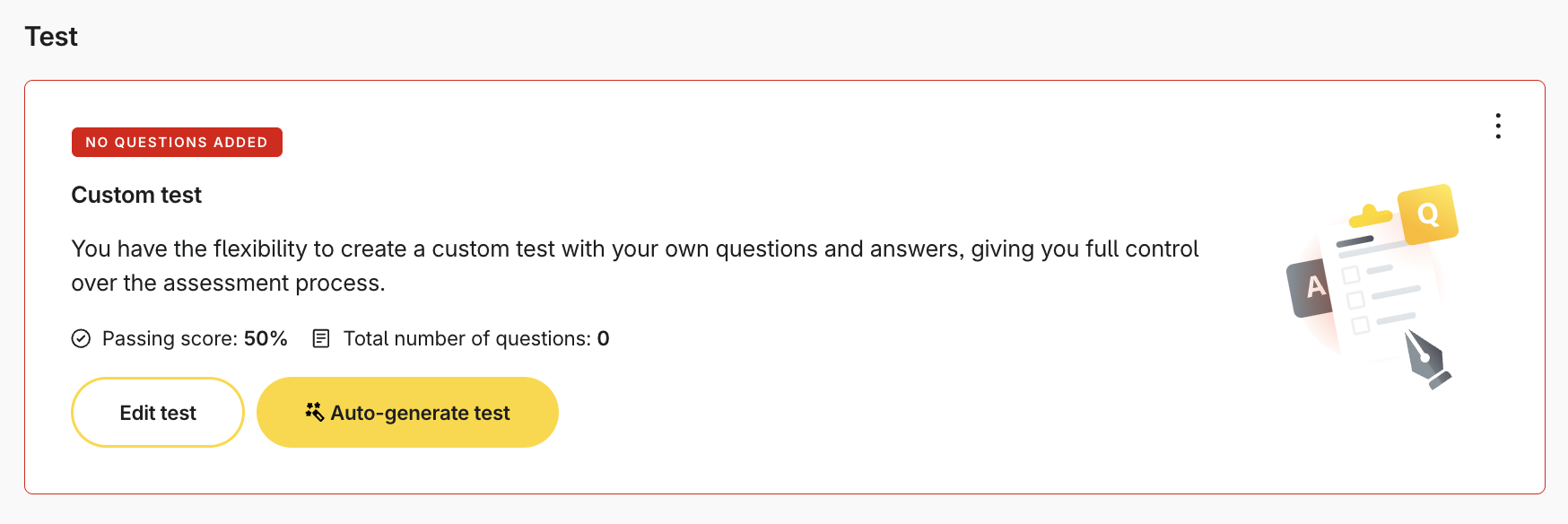Click the yellow clipboard clip in illustration

tap(1370, 216)
